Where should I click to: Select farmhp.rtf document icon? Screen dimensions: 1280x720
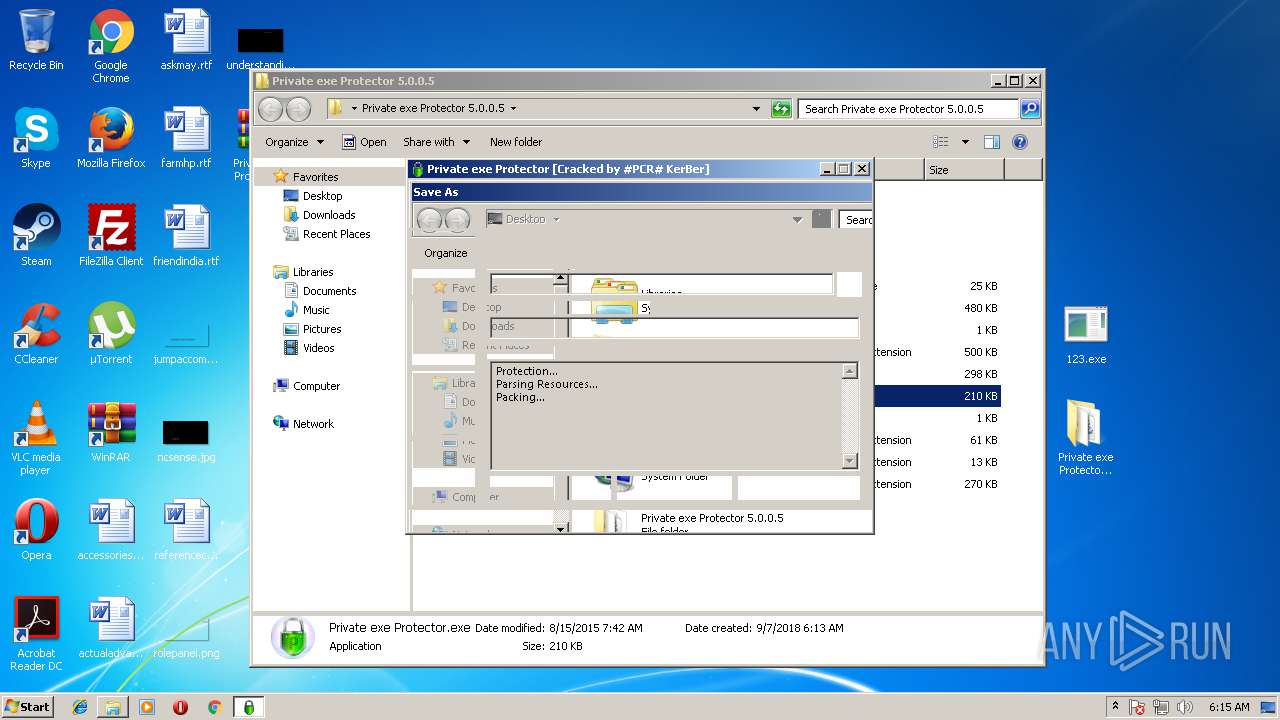186,139
